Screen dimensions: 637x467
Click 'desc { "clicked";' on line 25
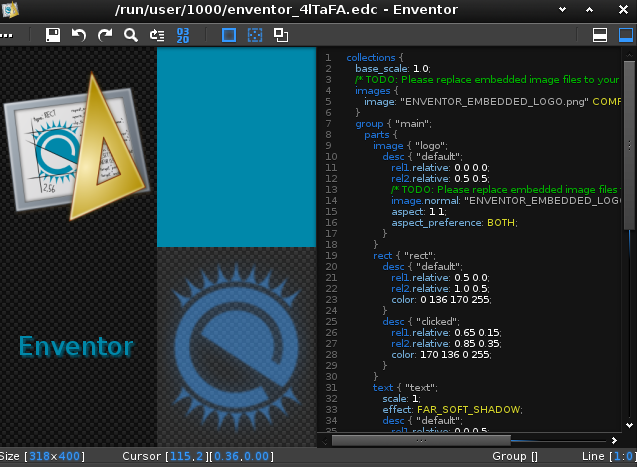(x=420, y=321)
